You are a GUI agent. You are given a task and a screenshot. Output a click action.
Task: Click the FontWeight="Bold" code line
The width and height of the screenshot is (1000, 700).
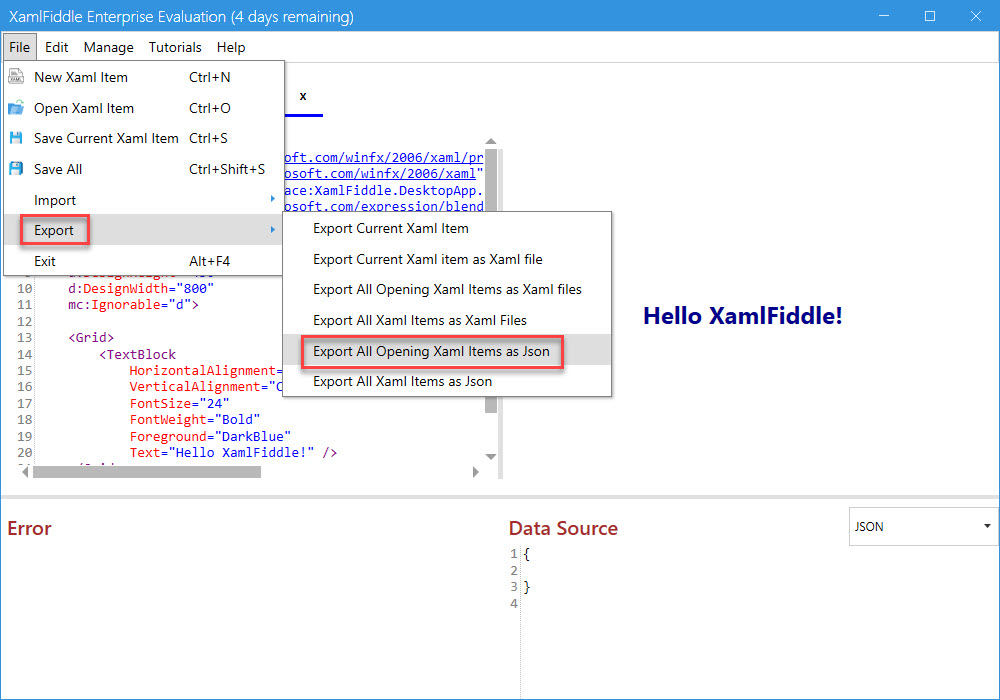point(195,419)
